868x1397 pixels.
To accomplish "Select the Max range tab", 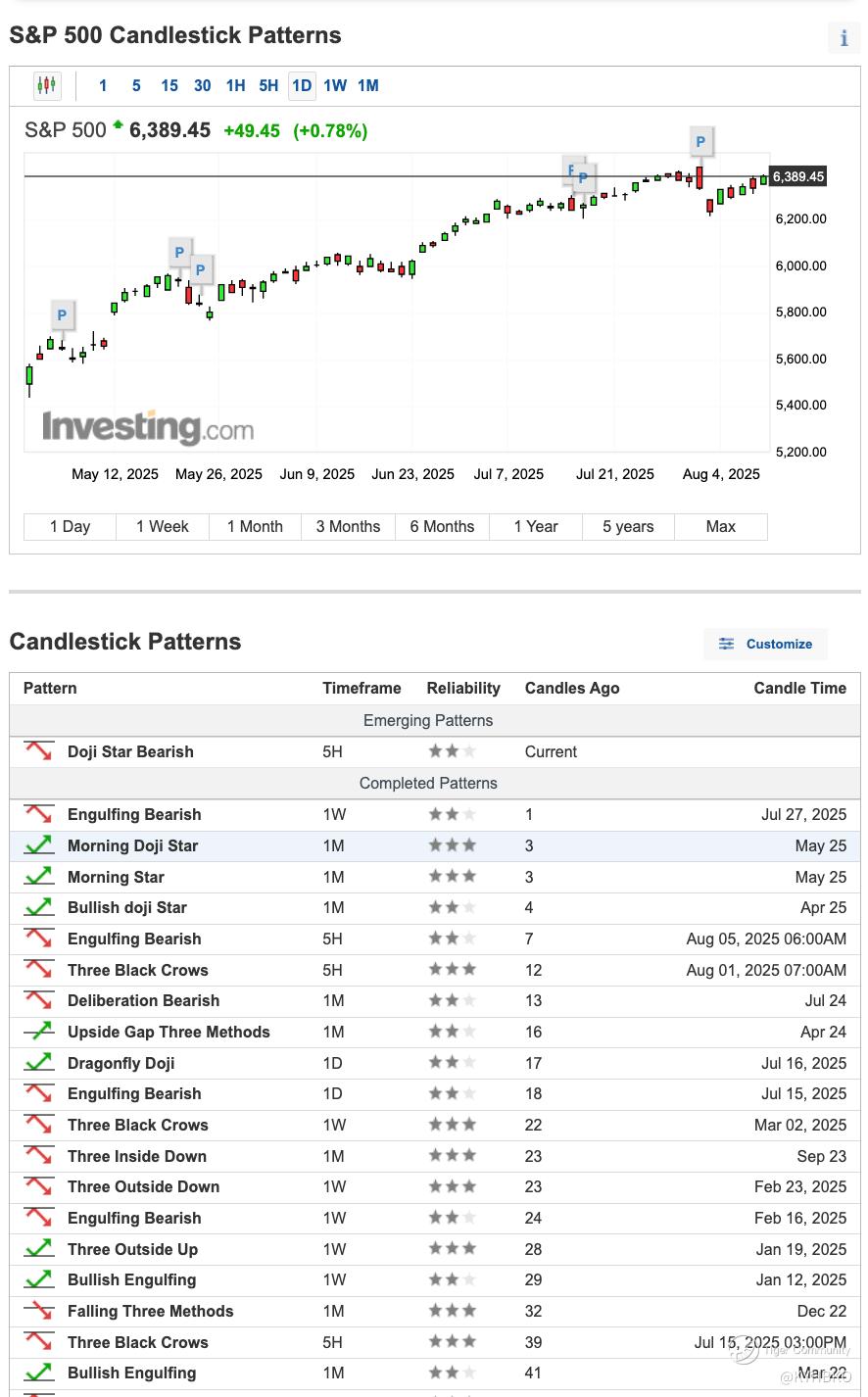I will (x=720, y=527).
